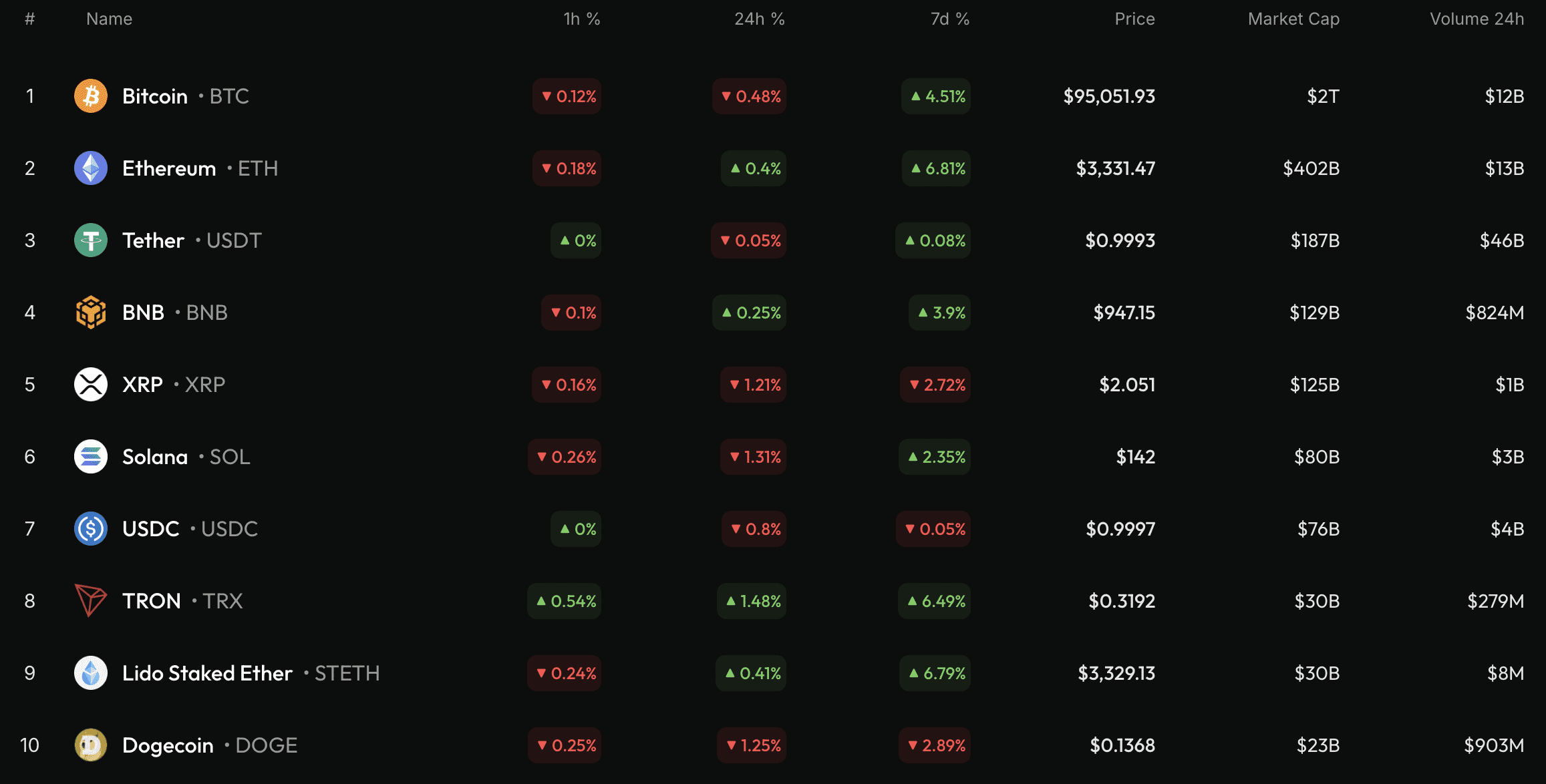Click the green Tether coin icon
The image size is (1546, 784).
point(91,240)
